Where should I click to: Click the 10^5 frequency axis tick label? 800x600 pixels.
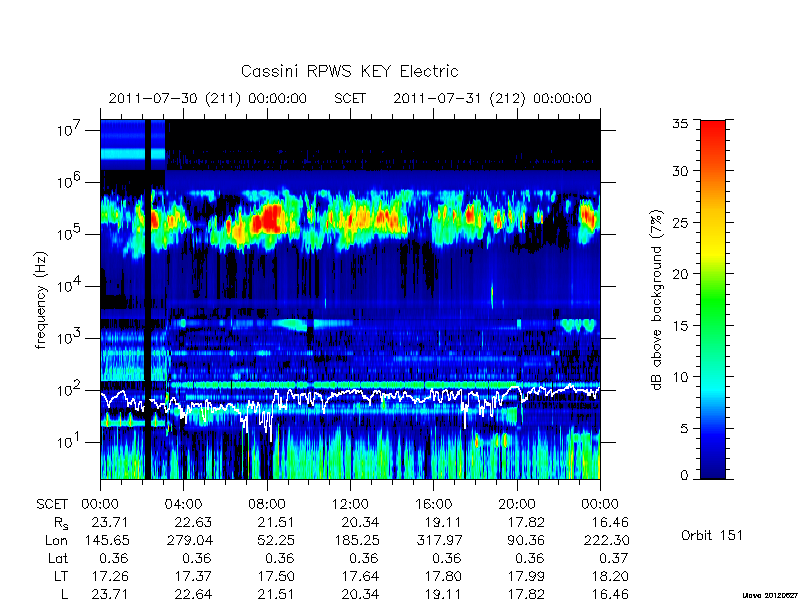click(68, 234)
